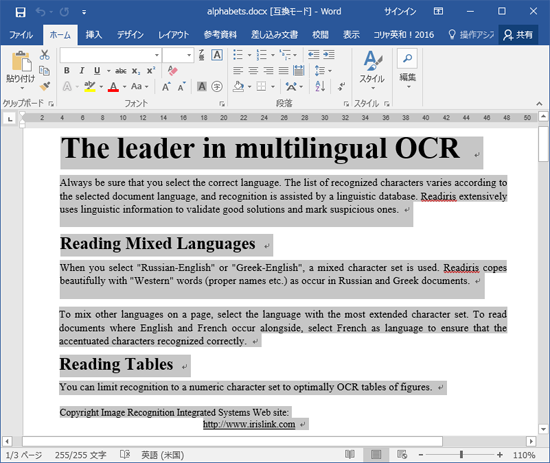This screenshot has width=550, height=463.
Task: Click the Undo arrow in quick access toolbar
Action: pyautogui.click(x=40, y=12)
